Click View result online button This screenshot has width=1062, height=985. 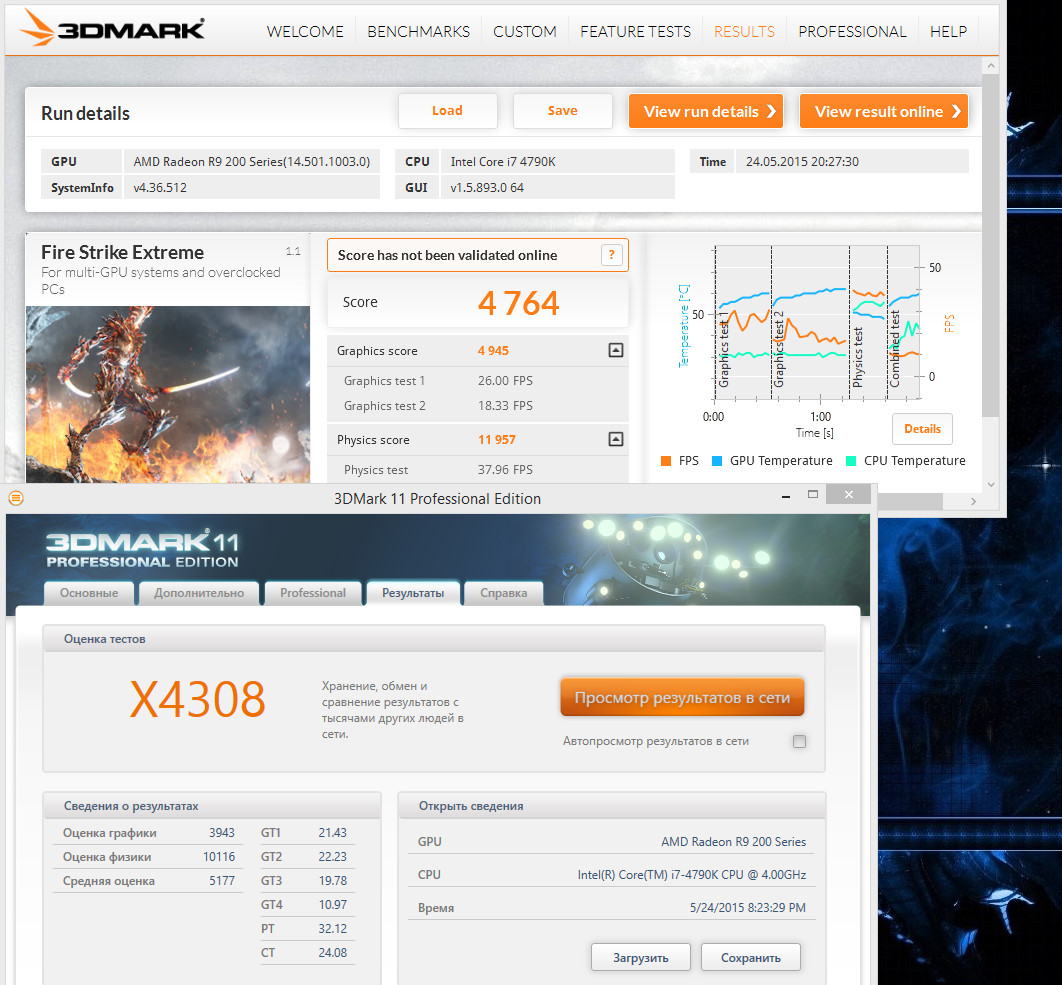[x=884, y=111]
